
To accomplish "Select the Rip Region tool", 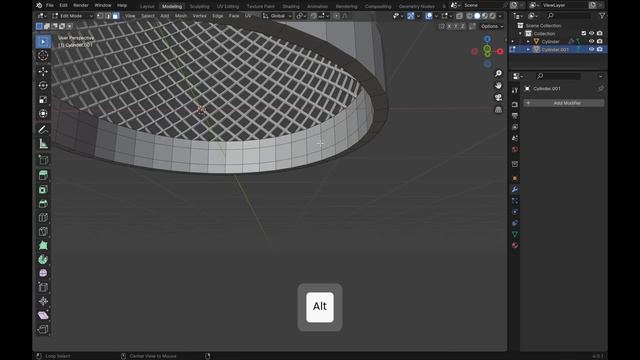I will 43,329.
